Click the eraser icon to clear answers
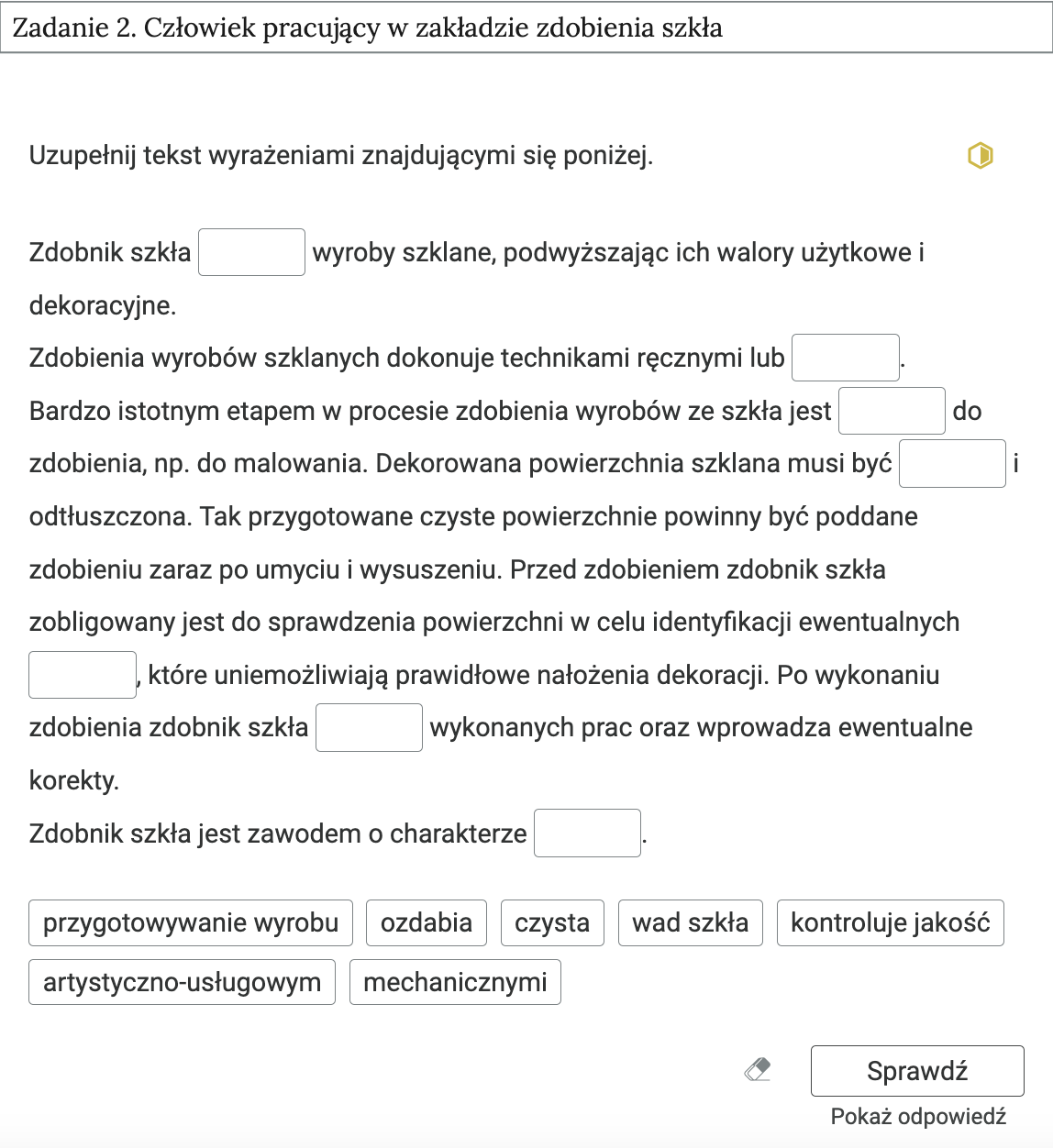Screen dimensions: 1053x1148 click(x=758, y=1070)
